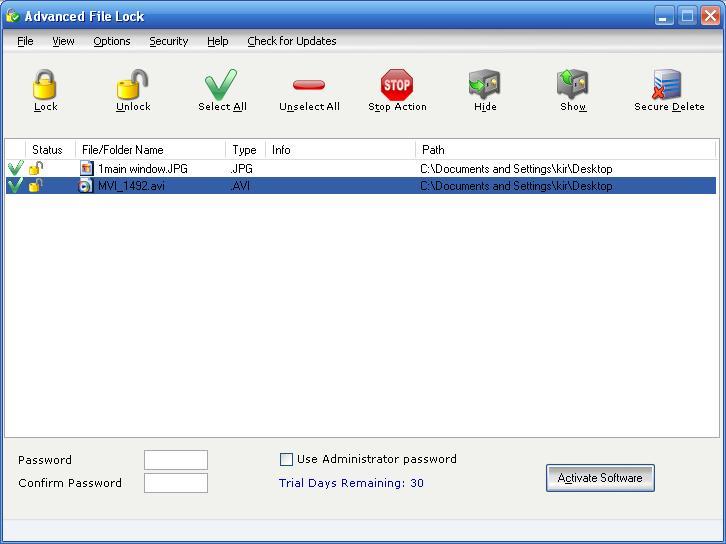
Task: Enable Use Administrator password checkbox
Action: pyautogui.click(x=286, y=459)
